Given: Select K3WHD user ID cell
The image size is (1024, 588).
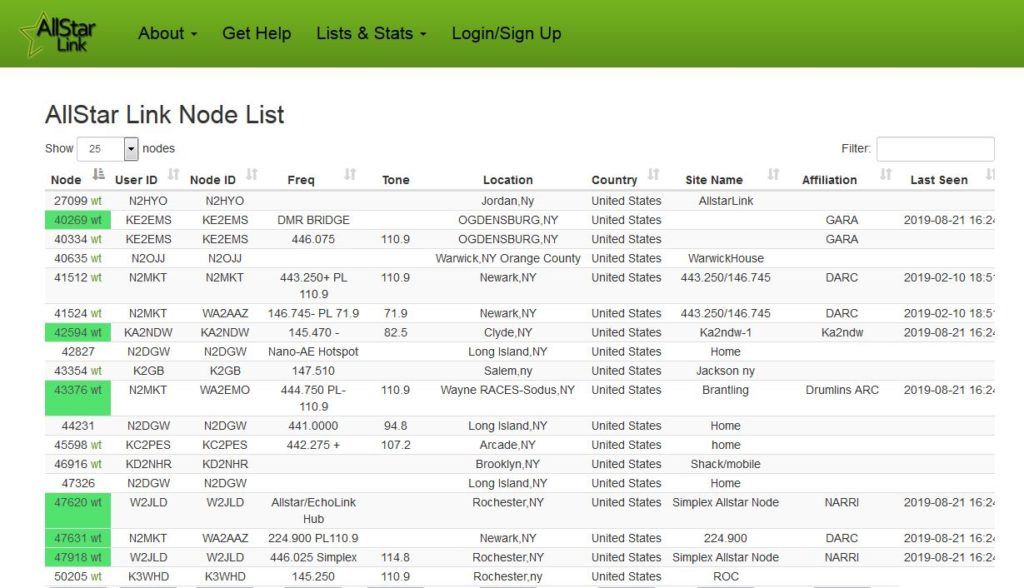Looking at the screenshot, I should 148,576.
